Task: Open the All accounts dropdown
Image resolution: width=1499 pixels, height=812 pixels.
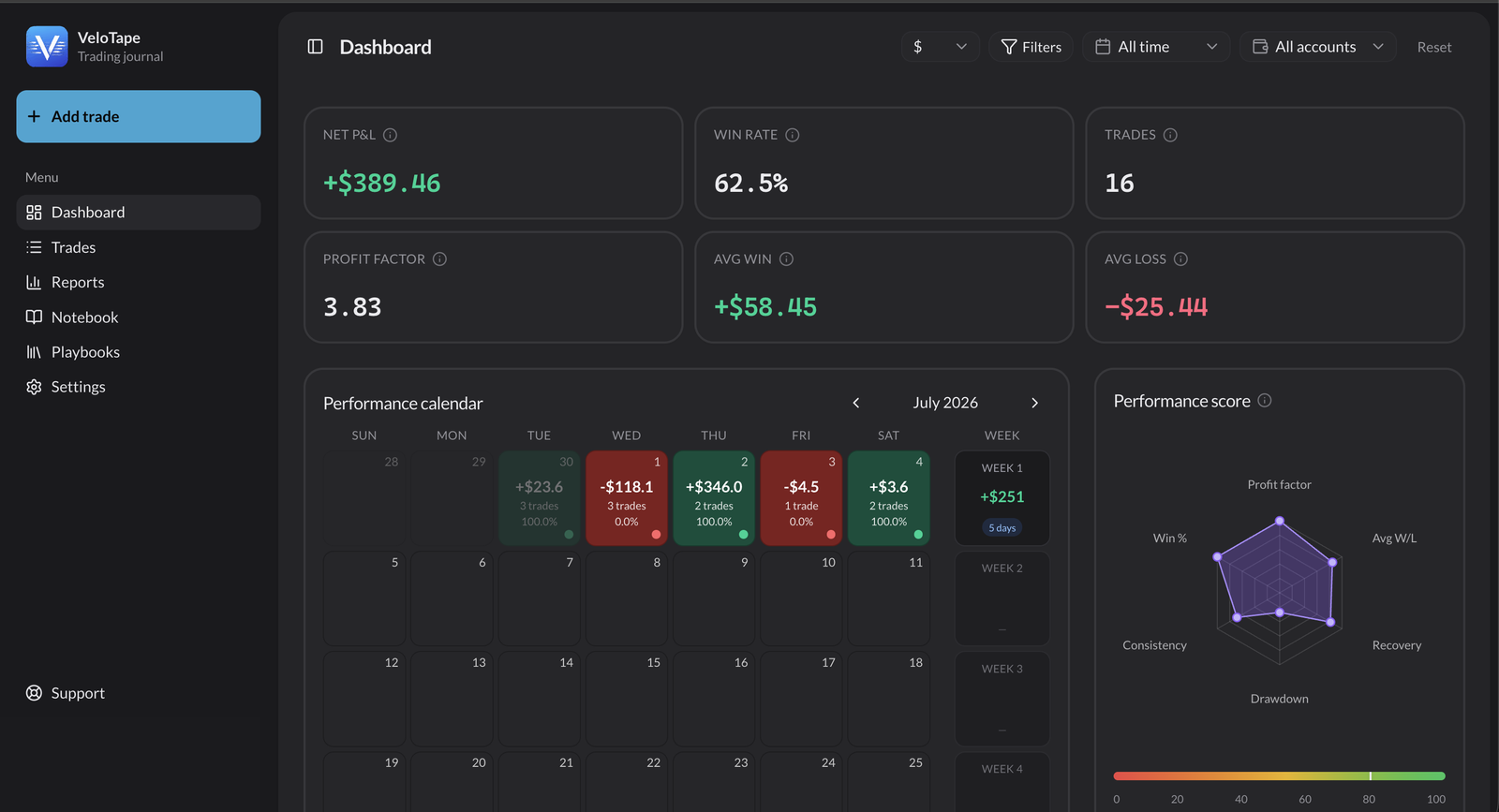Action: click(x=1318, y=47)
